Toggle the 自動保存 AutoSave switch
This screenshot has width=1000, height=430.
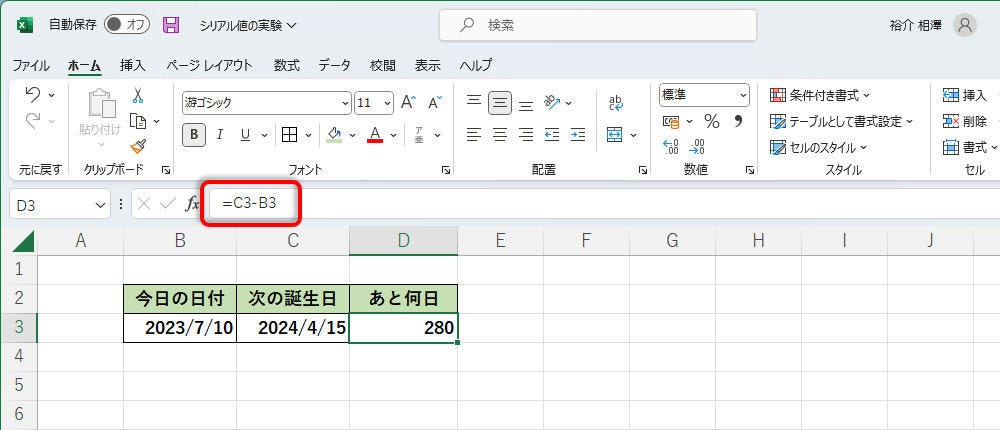(x=126, y=25)
